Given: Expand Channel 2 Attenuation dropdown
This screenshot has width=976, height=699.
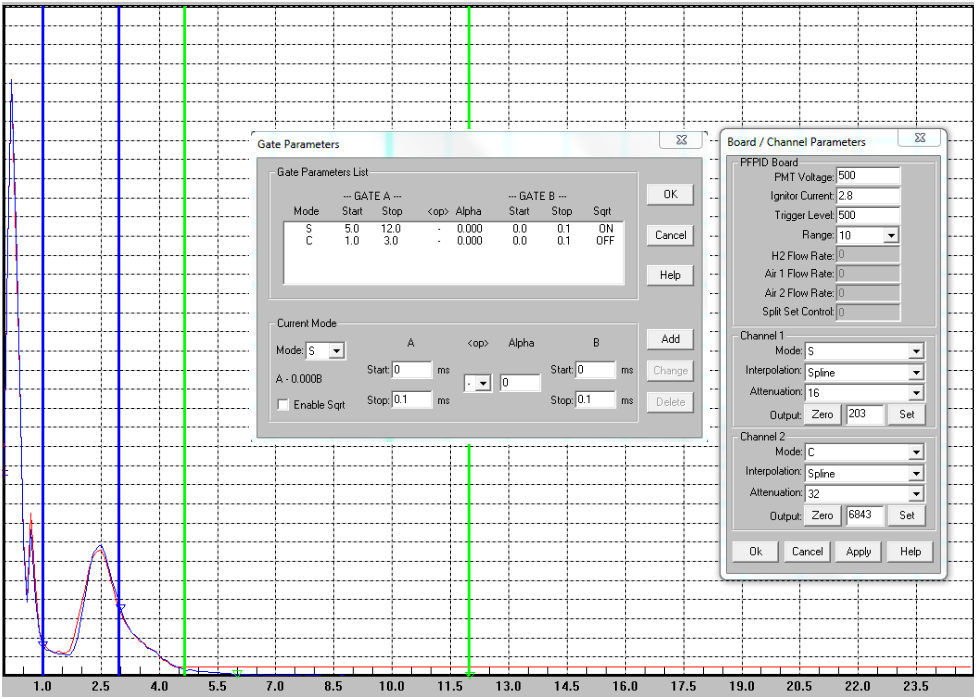Looking at the screenshot, I should click(x=916, y=493).
